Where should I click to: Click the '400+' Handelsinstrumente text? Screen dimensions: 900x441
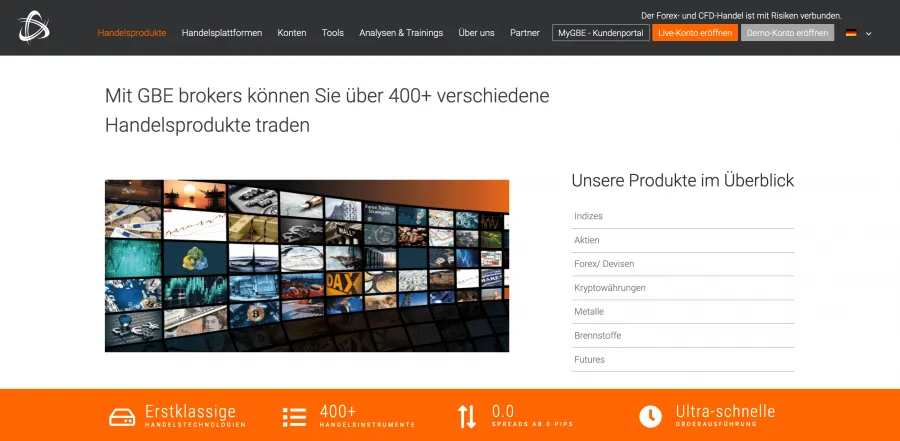pyautogui.click(x=367, y=416)
